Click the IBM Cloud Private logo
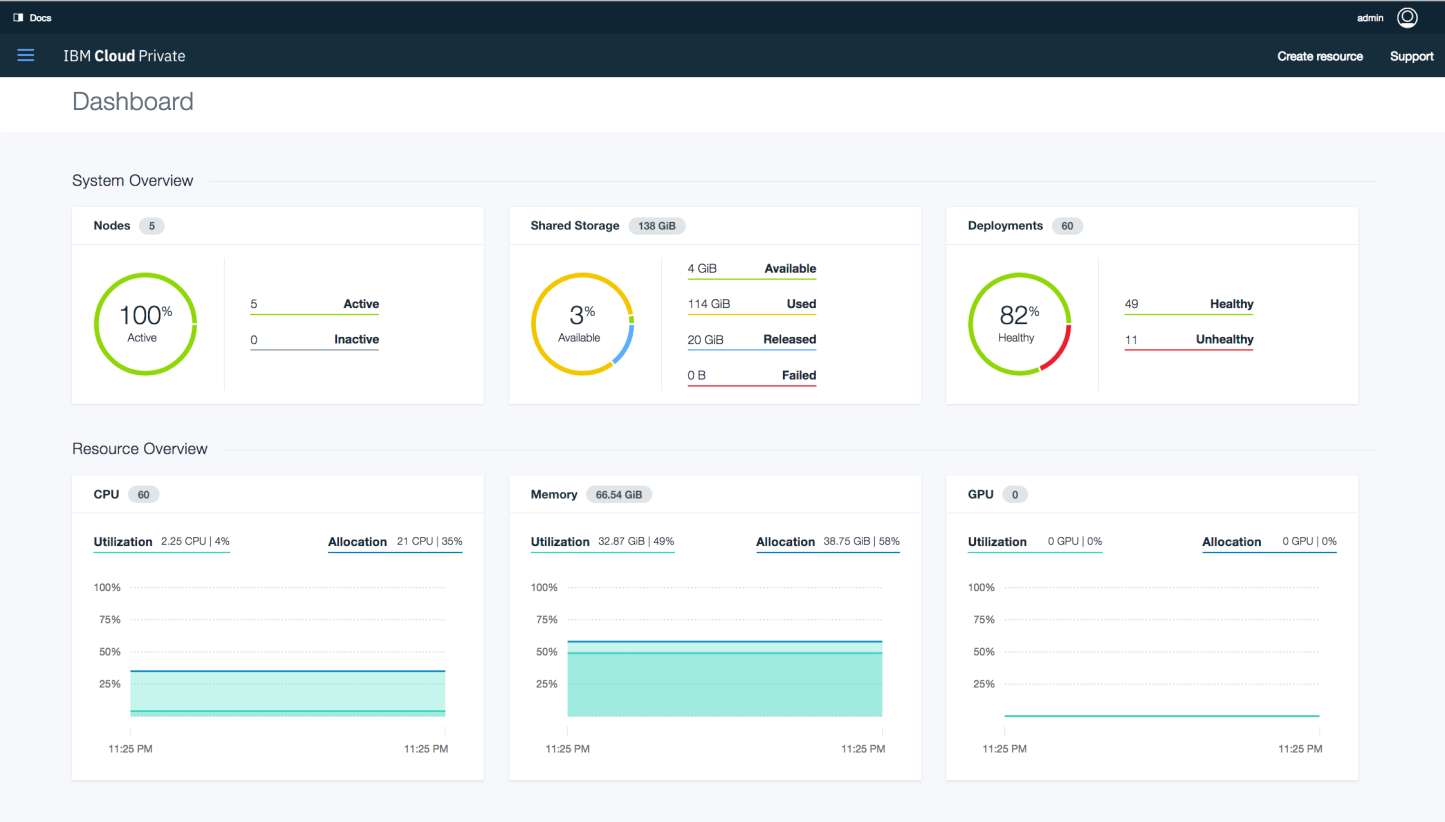1445x822 pixels. pyautogui.click(x=124, y=56)
